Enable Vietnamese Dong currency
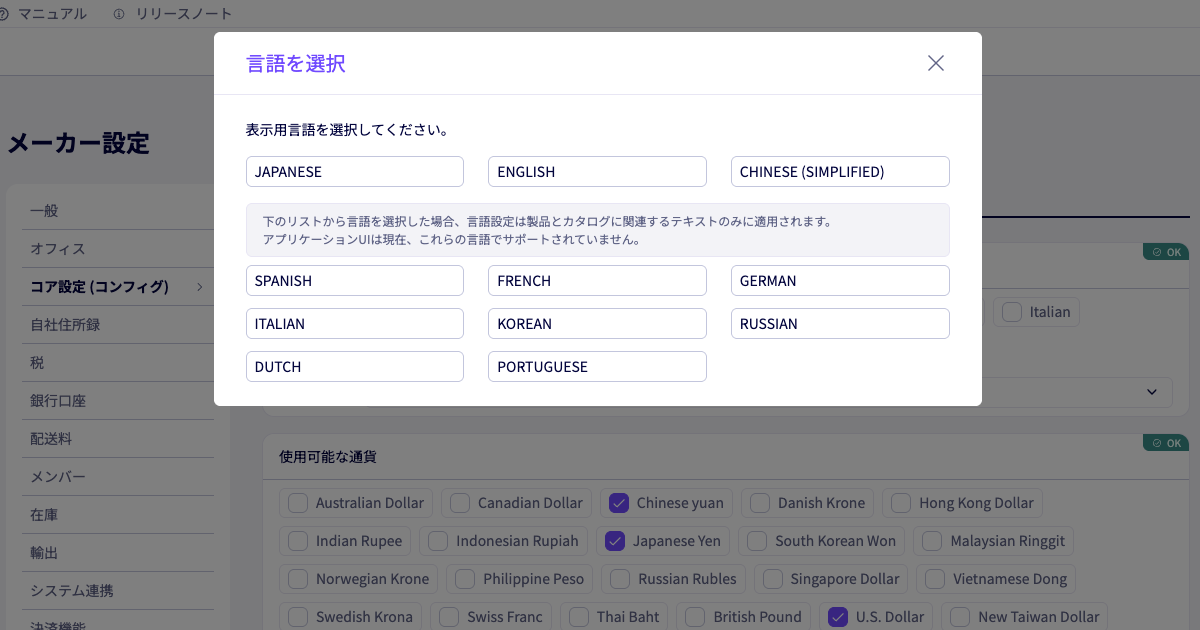Image resolution: width=1200 pixels, height=630 pixels. coord(935,579)
